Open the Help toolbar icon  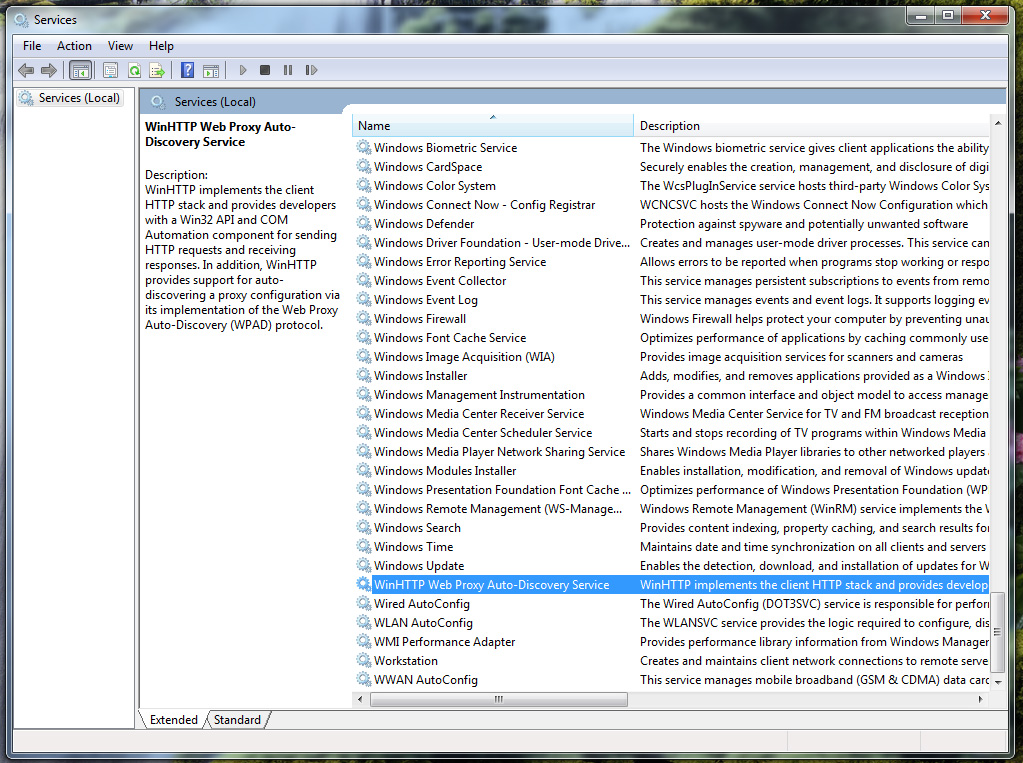coord(187,70)
